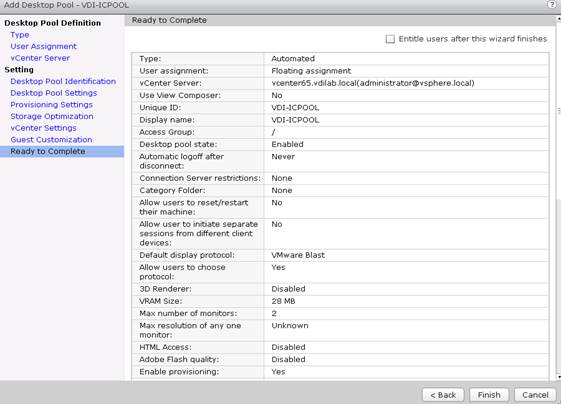The width and height of the screenshot is (561, 404).
Task: Navigate to vCenter Server step
Action: coord(40,58)
